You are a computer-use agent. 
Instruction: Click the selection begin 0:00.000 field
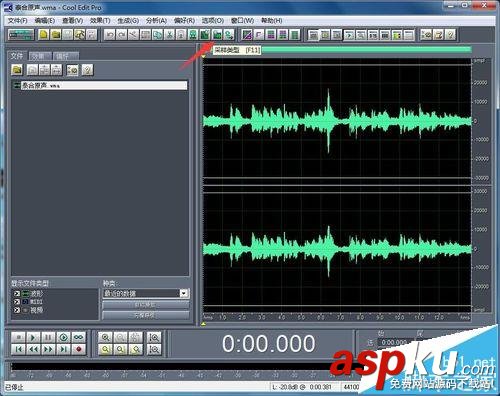point(394,343)
